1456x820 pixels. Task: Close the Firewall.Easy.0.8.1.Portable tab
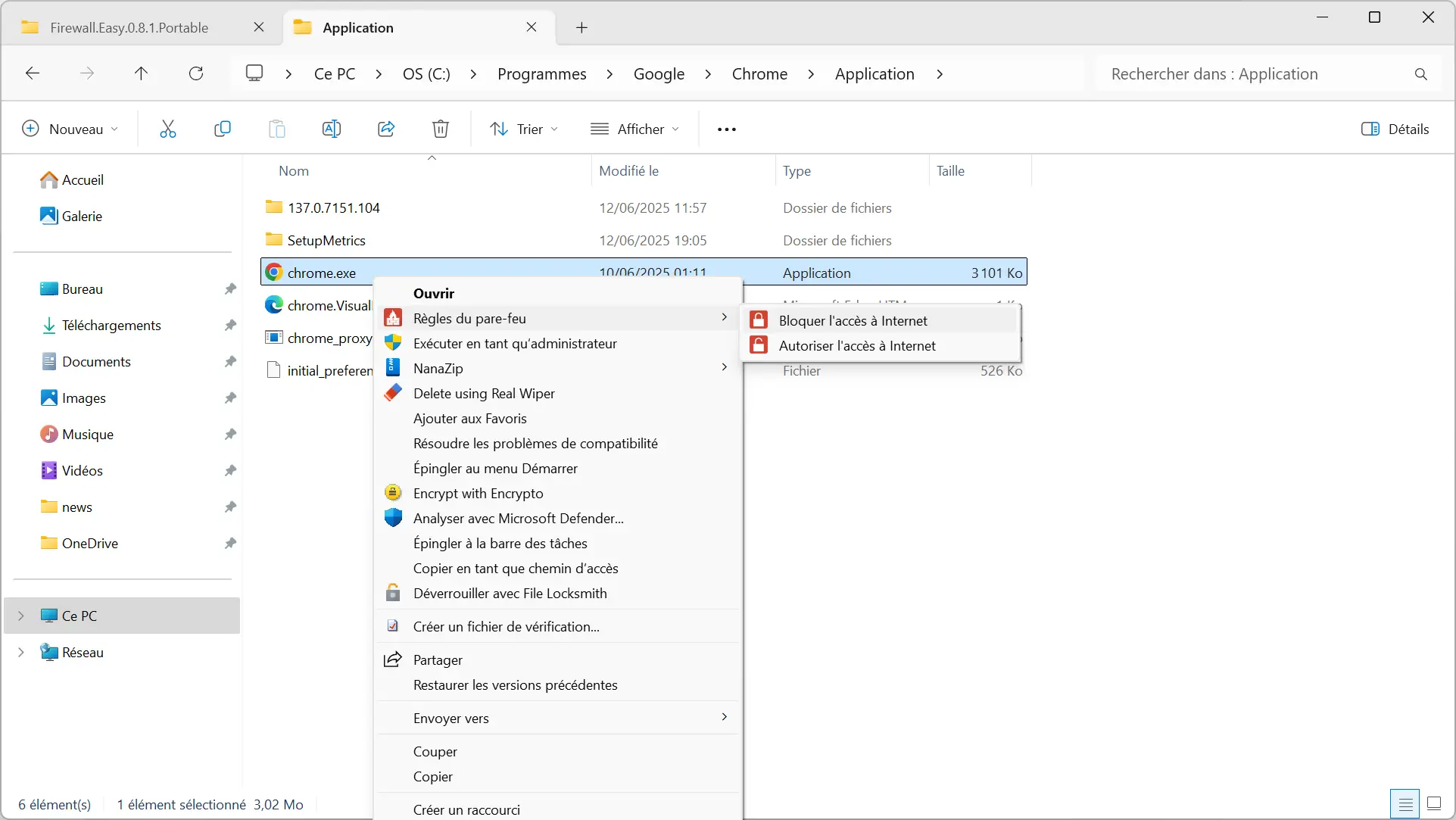click(x=259, y=27)
